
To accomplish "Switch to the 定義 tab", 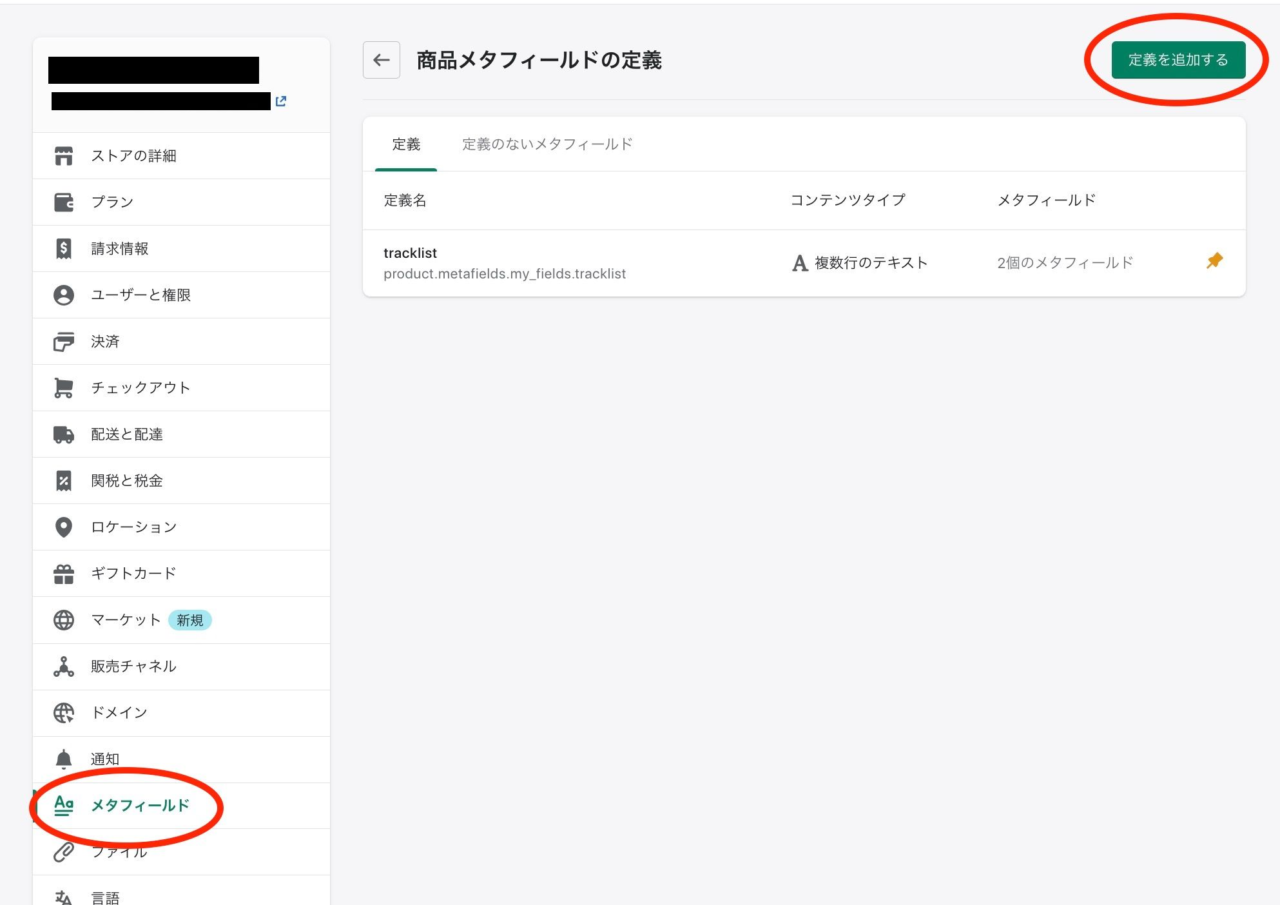I will 406,144.
